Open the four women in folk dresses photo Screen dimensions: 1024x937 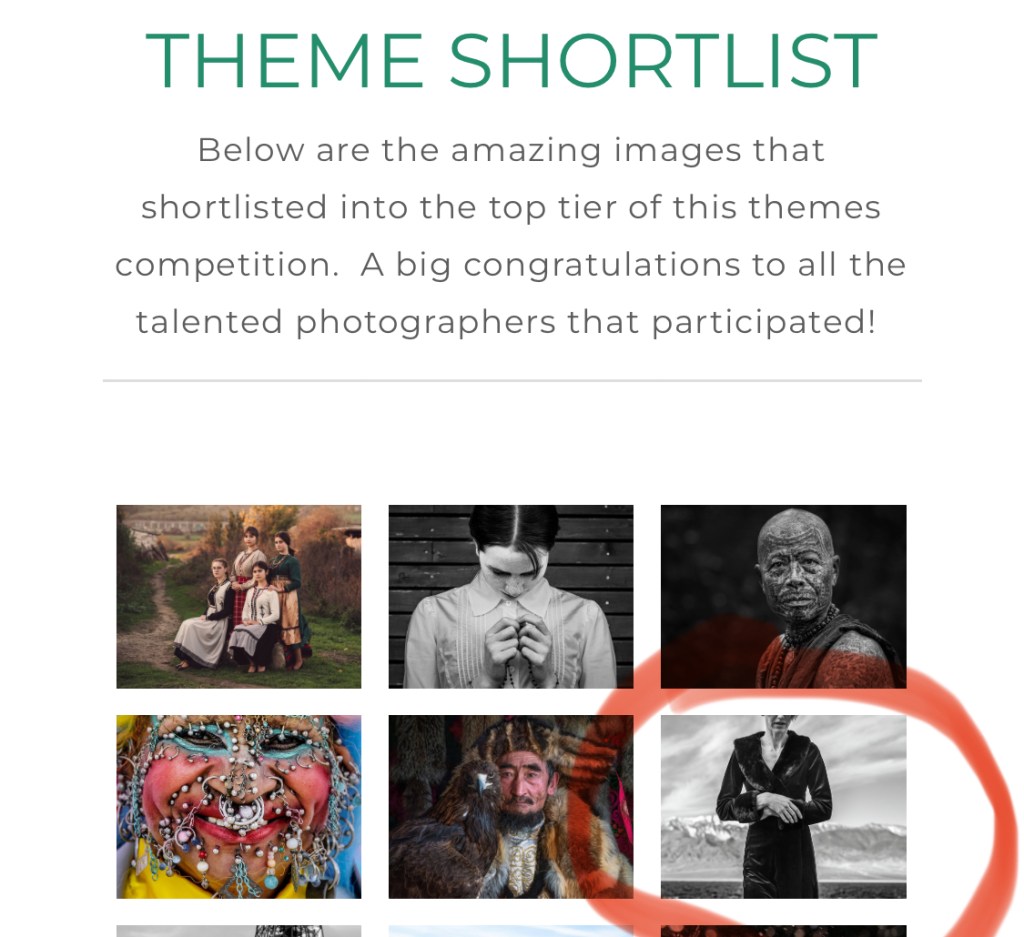click(x=238, y=596)
